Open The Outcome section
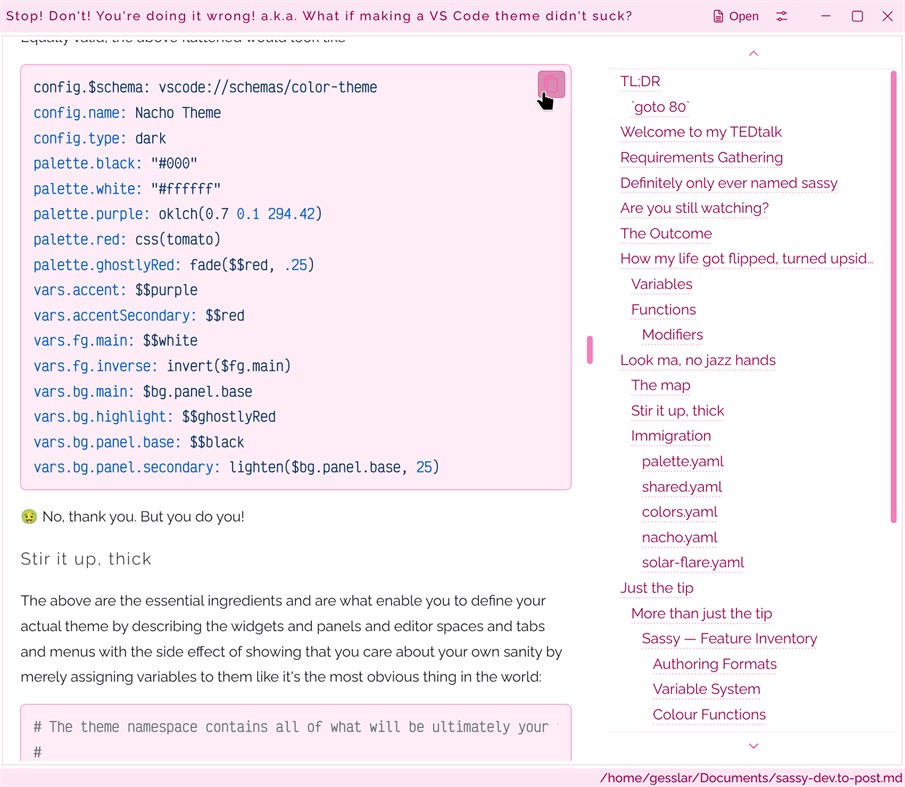Viewport: 905px width, 787px height. [x=666, y=233]
